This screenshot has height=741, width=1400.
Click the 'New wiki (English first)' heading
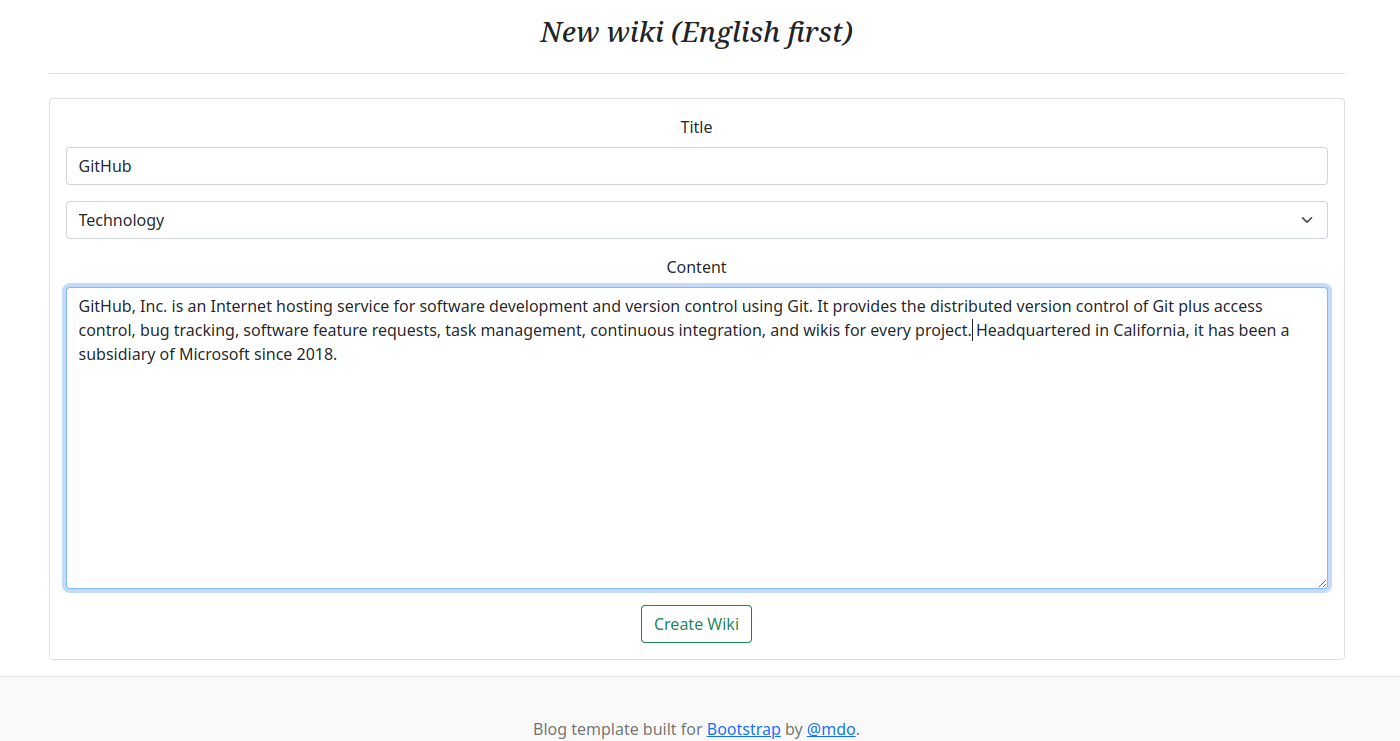(x=696, y=32)
